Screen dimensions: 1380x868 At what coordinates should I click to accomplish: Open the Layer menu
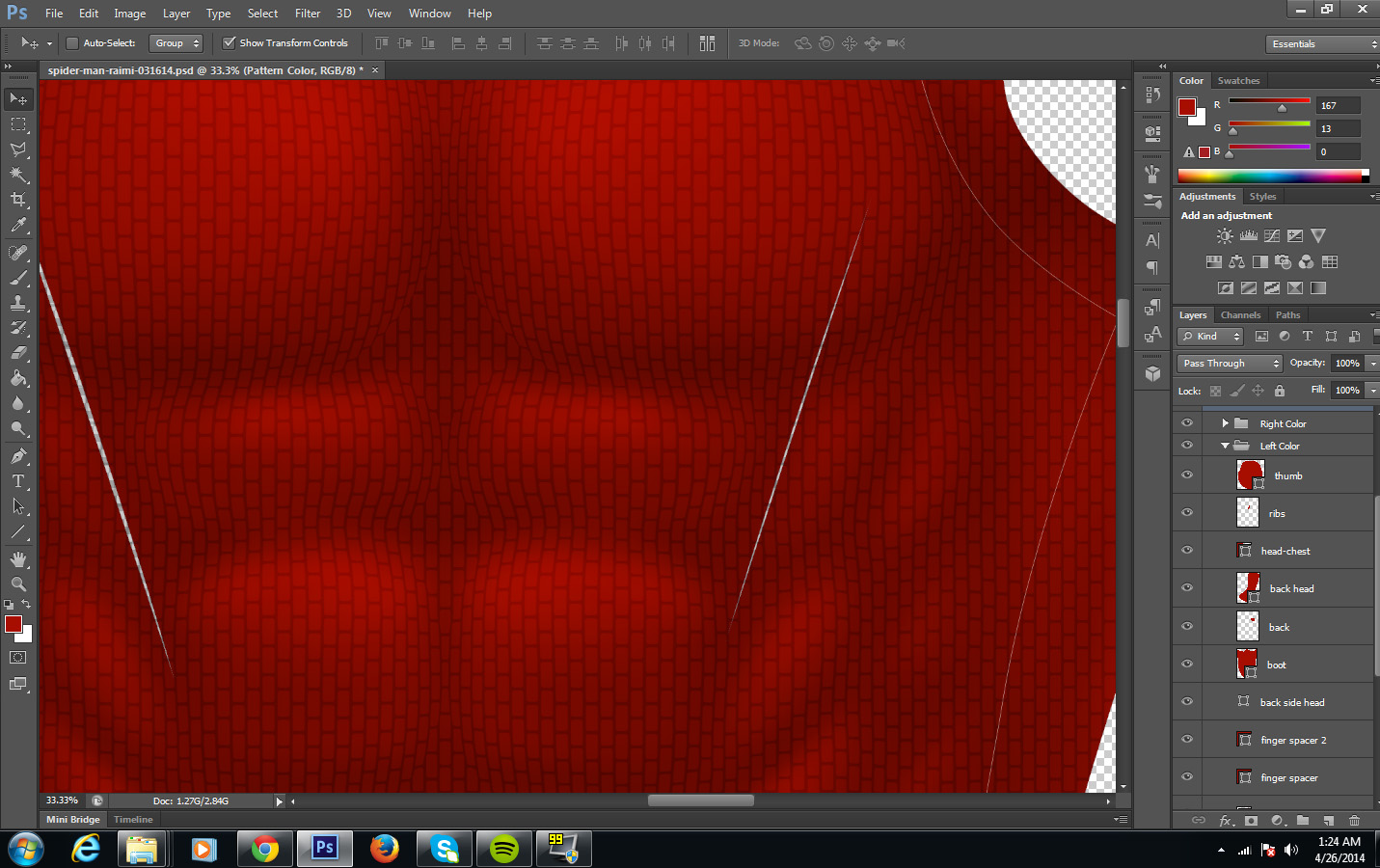[x=176, y=14]
